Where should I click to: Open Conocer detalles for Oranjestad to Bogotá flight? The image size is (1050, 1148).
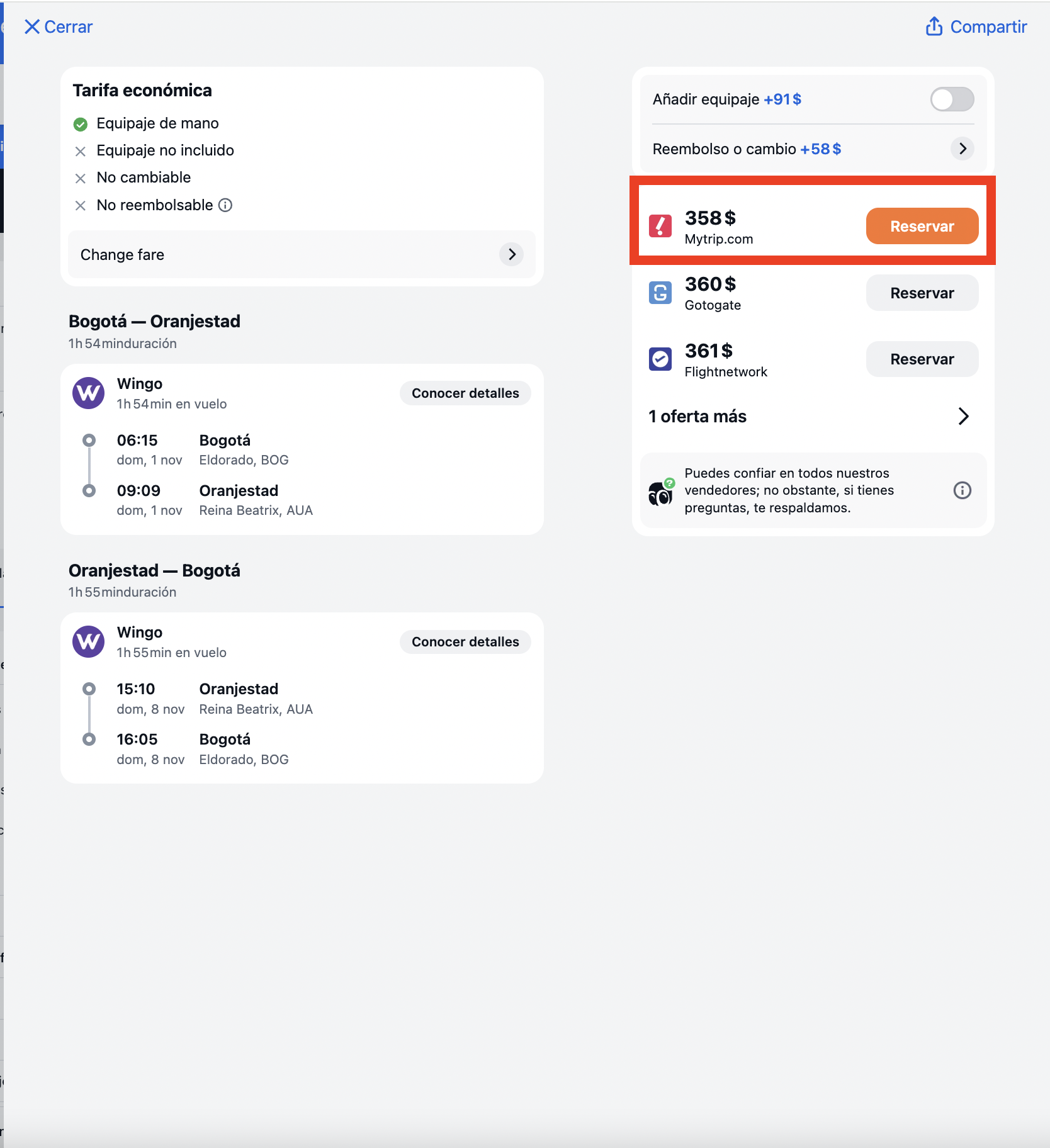point(465,642)
